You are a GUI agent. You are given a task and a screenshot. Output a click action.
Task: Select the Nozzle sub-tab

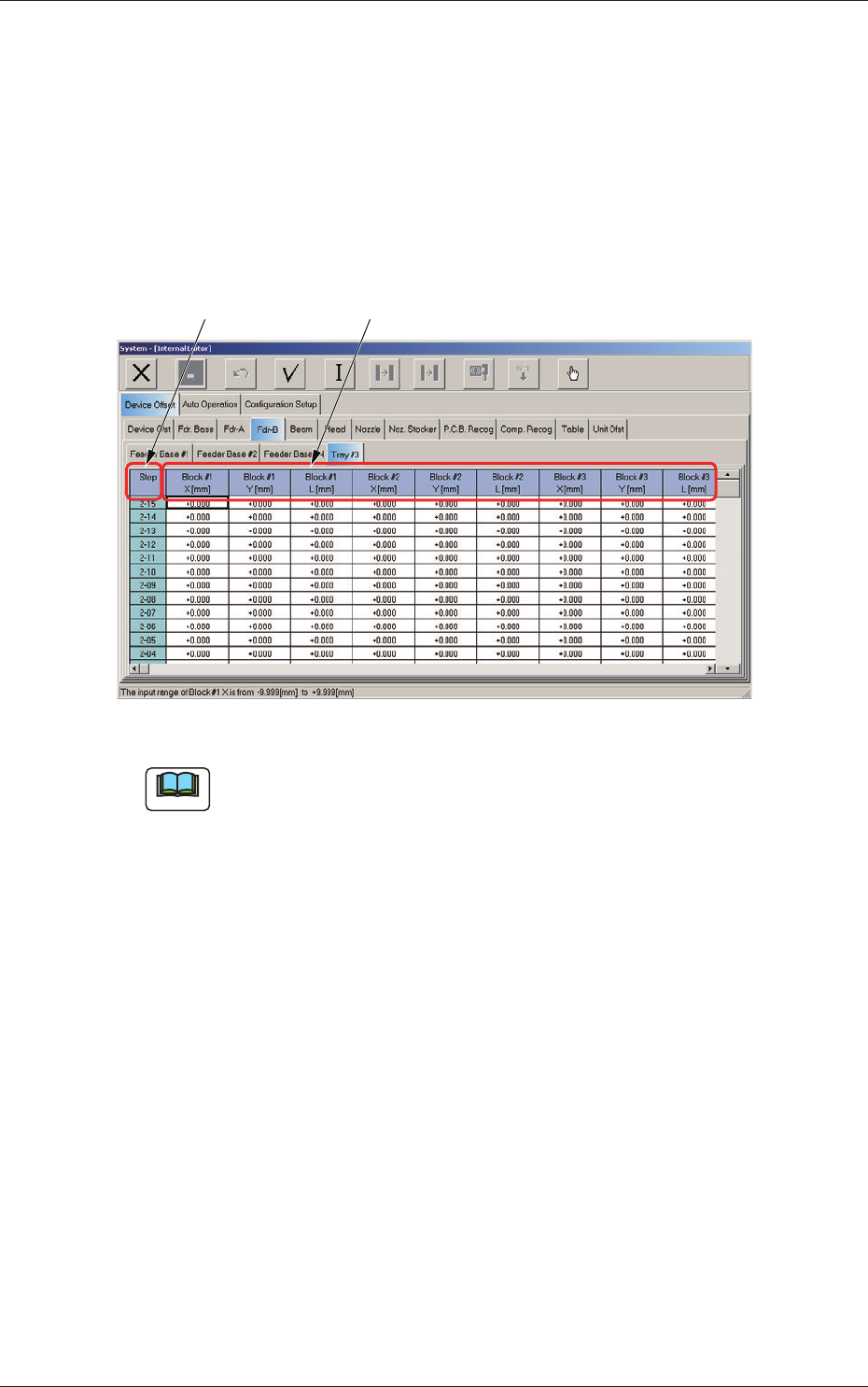pos(368,429)
